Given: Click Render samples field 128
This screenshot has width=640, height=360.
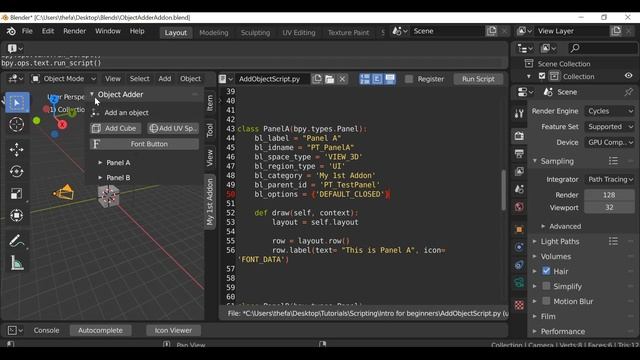Looking at the screenshot, I should tap(609, 195).
